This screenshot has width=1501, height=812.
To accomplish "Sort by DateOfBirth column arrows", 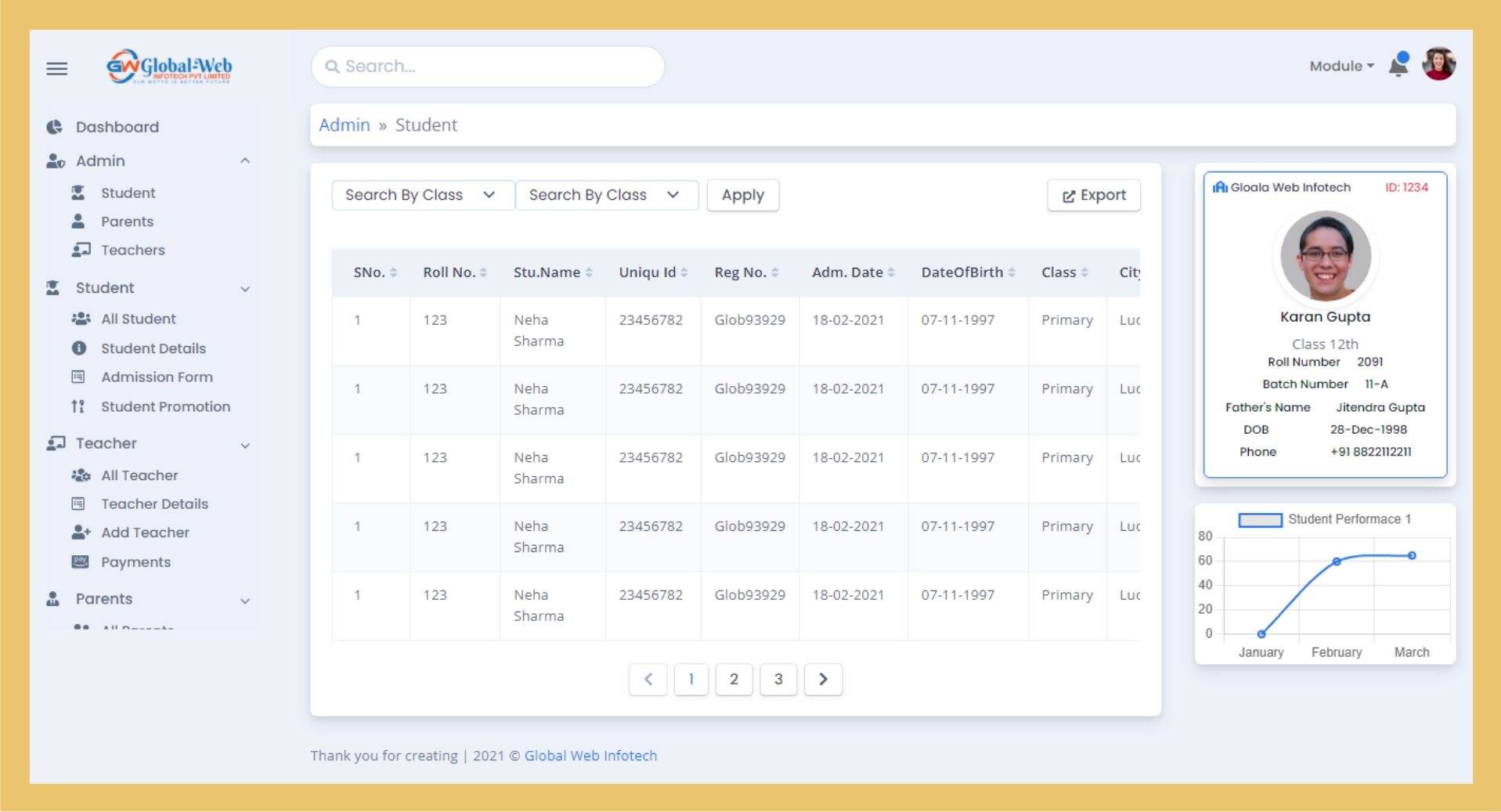I will pos(1012,272).
